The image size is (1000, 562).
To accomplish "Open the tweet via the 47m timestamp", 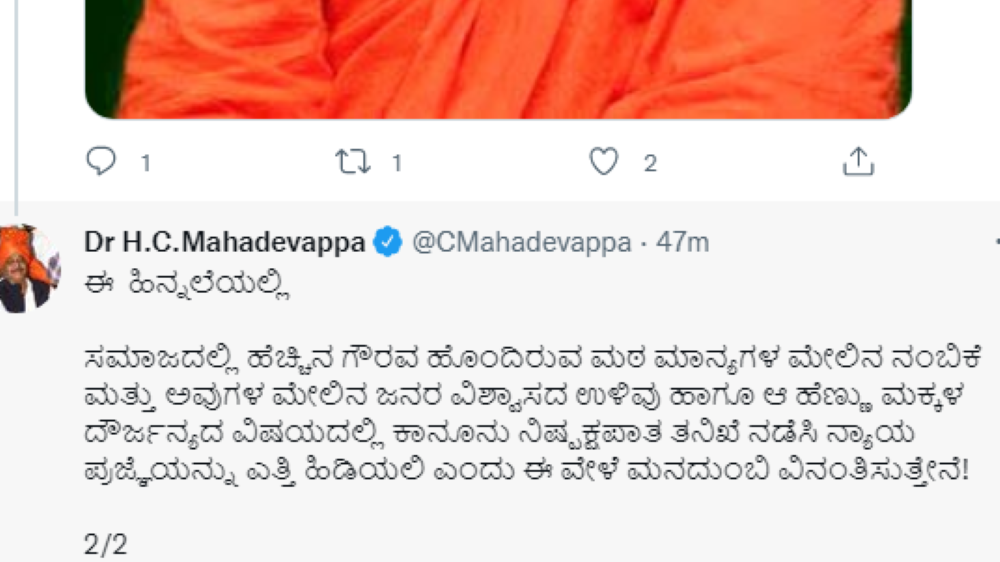I will pos(682,242).
